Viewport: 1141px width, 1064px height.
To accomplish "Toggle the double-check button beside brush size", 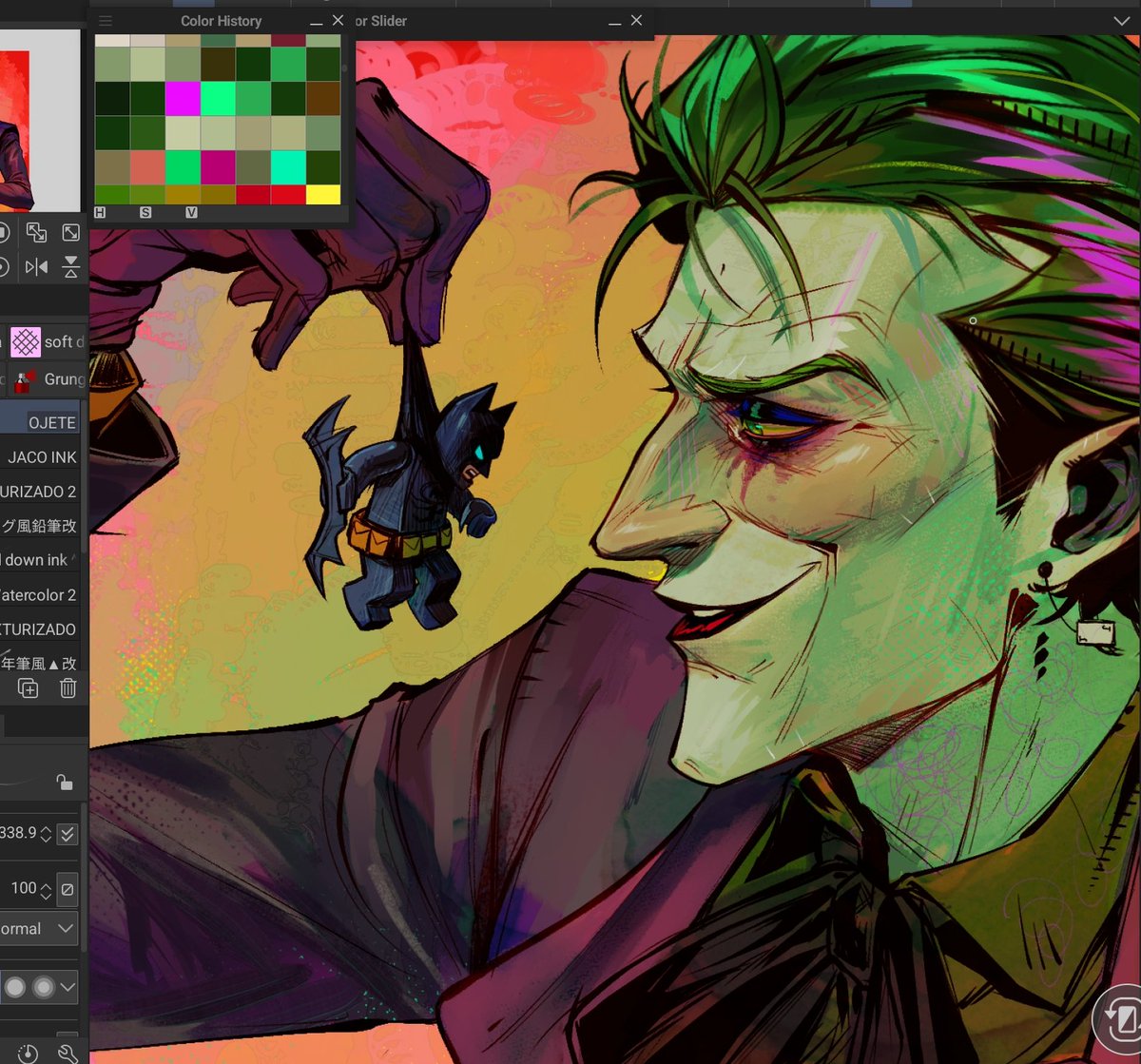I will click(x=67, y=835).
